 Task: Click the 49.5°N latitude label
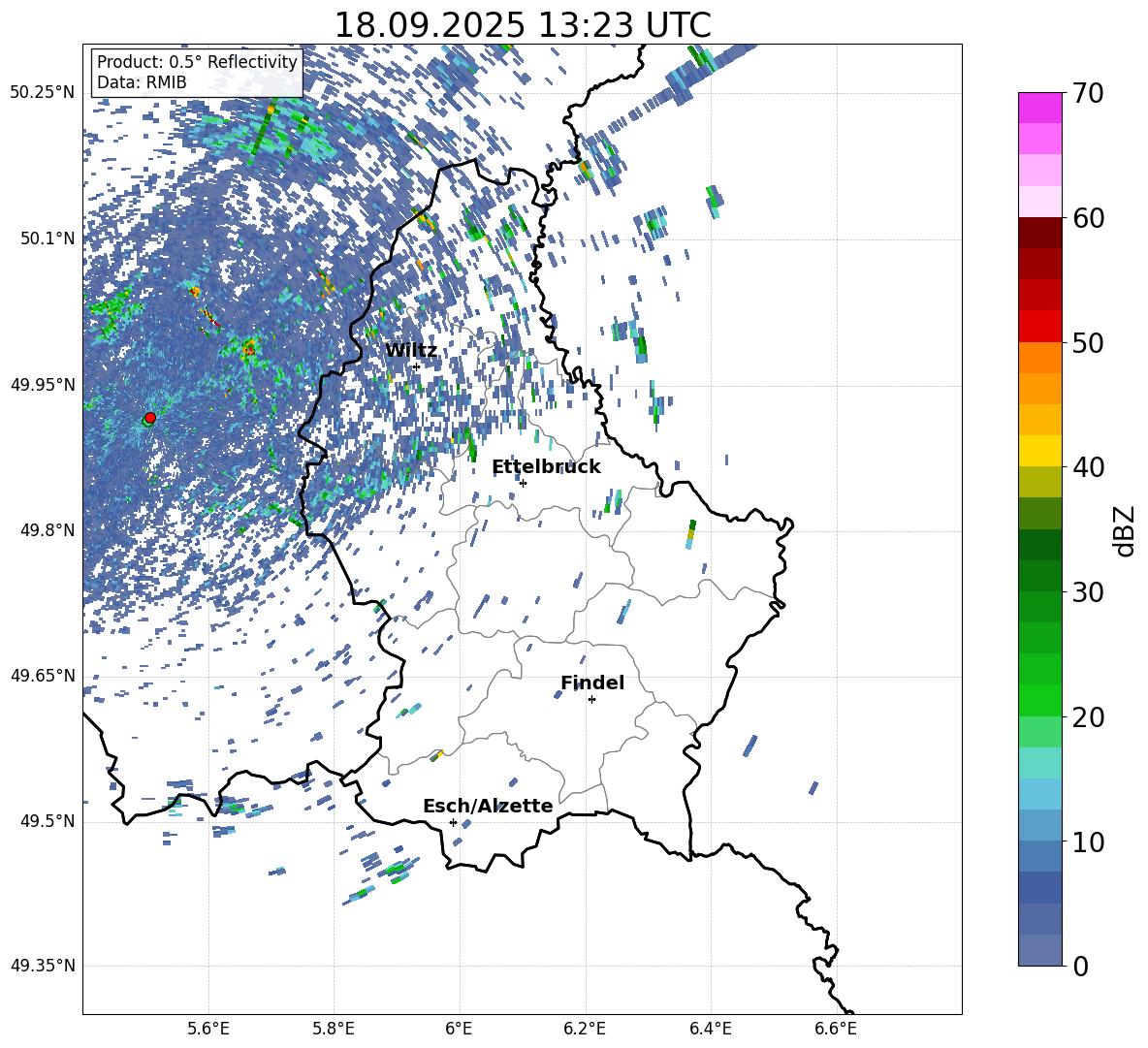[x=47, y=820]
